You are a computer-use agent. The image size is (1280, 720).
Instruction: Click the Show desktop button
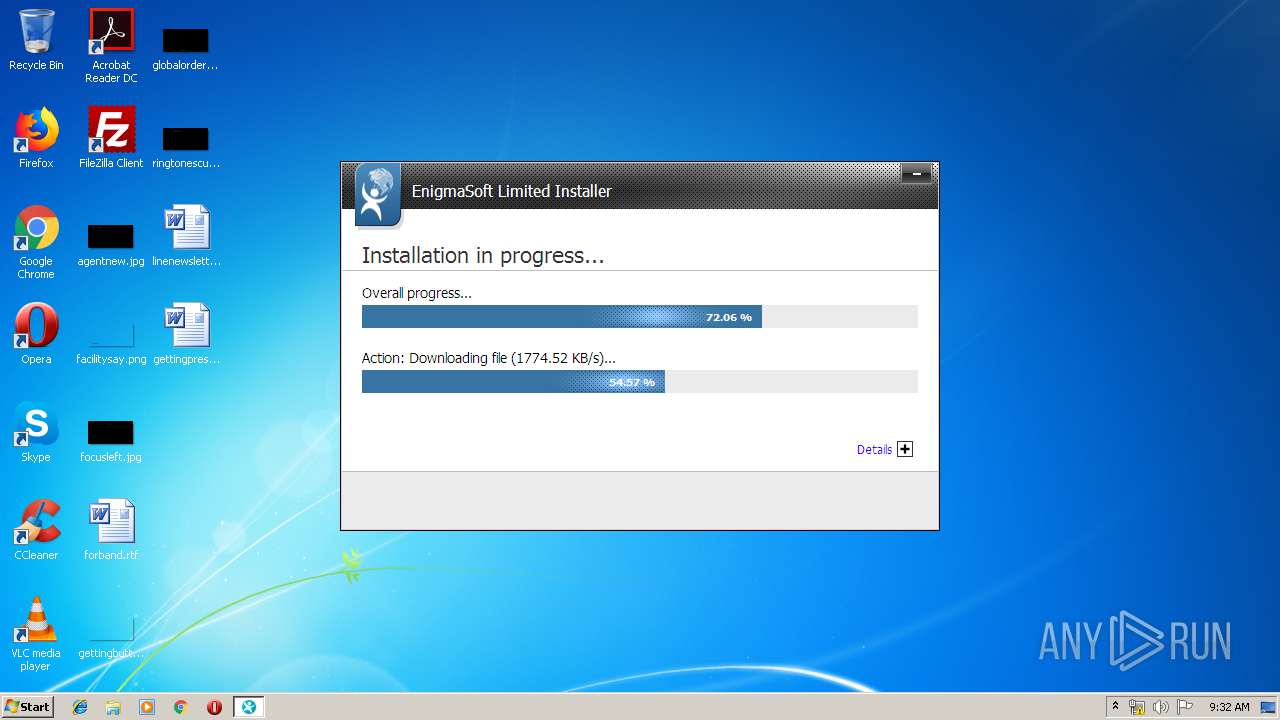(x=1269, y=707)
